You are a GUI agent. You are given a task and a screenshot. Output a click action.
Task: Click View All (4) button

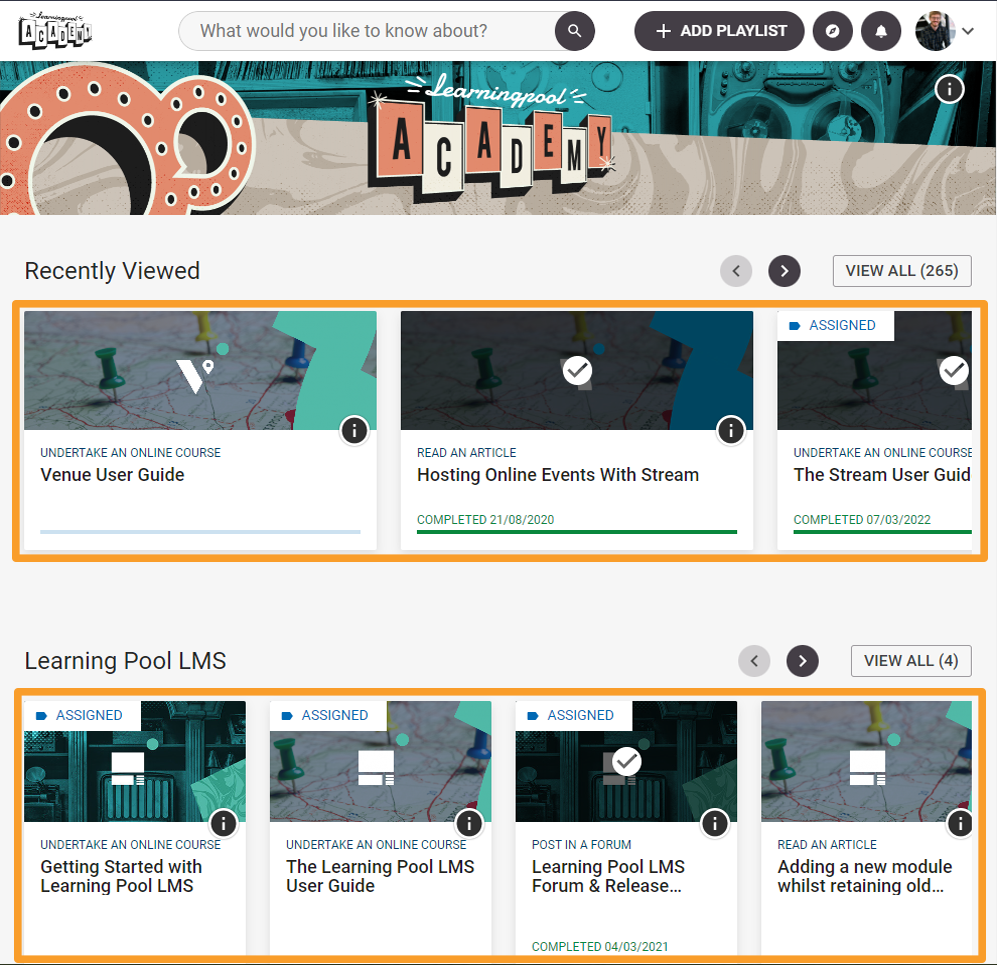coord(911,661)
